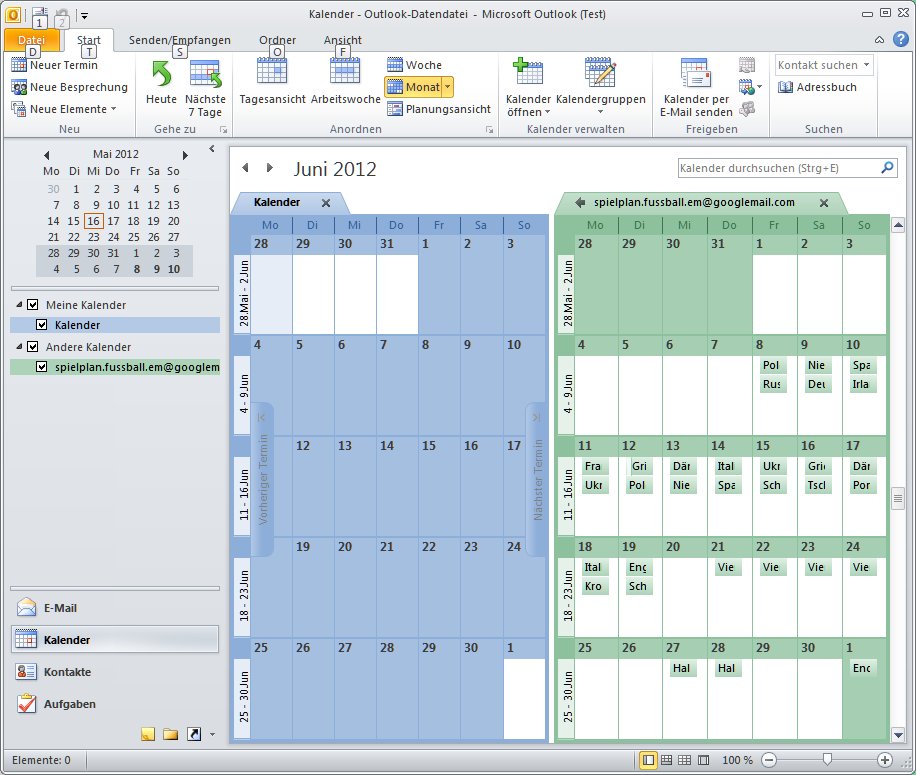Go forward from Juni 2012

point(269,168)
